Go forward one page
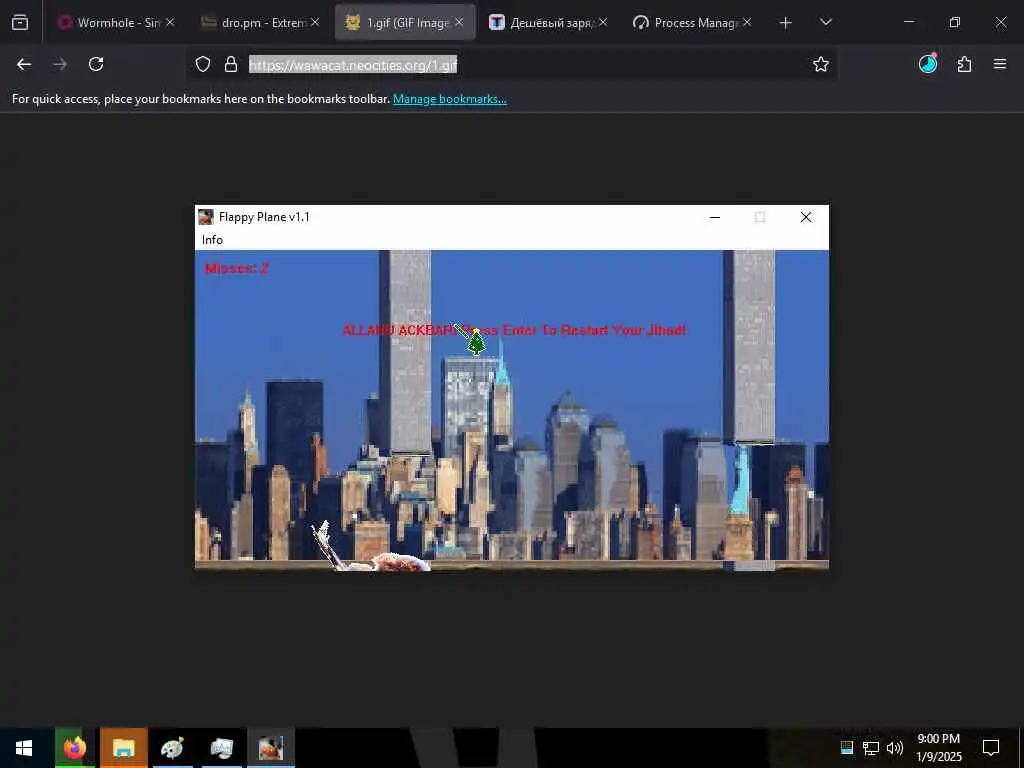The height and width of the screenshot is (768, 1024). coord(60,64)
